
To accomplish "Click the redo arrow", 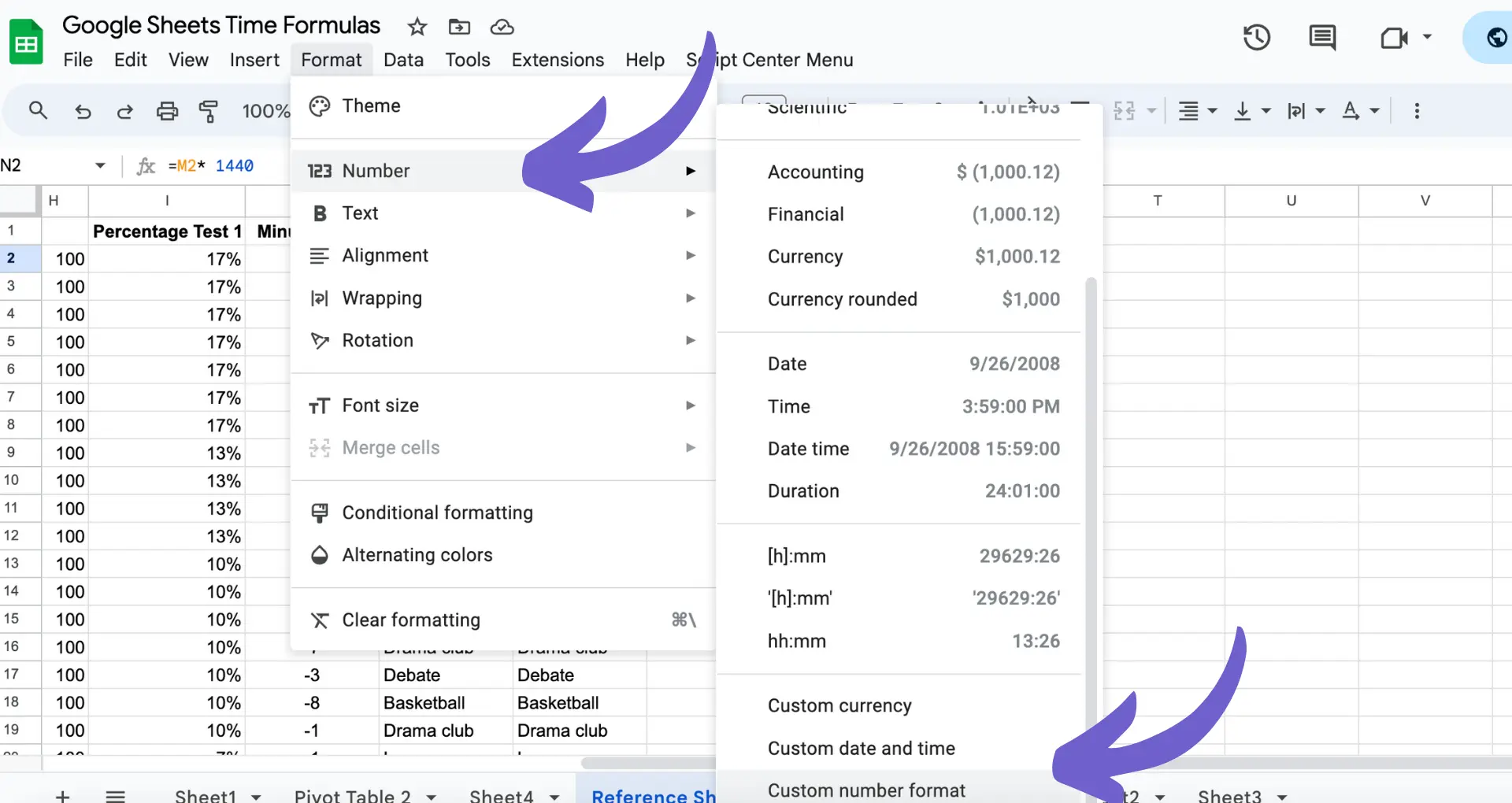I will [x=124, y=111].
